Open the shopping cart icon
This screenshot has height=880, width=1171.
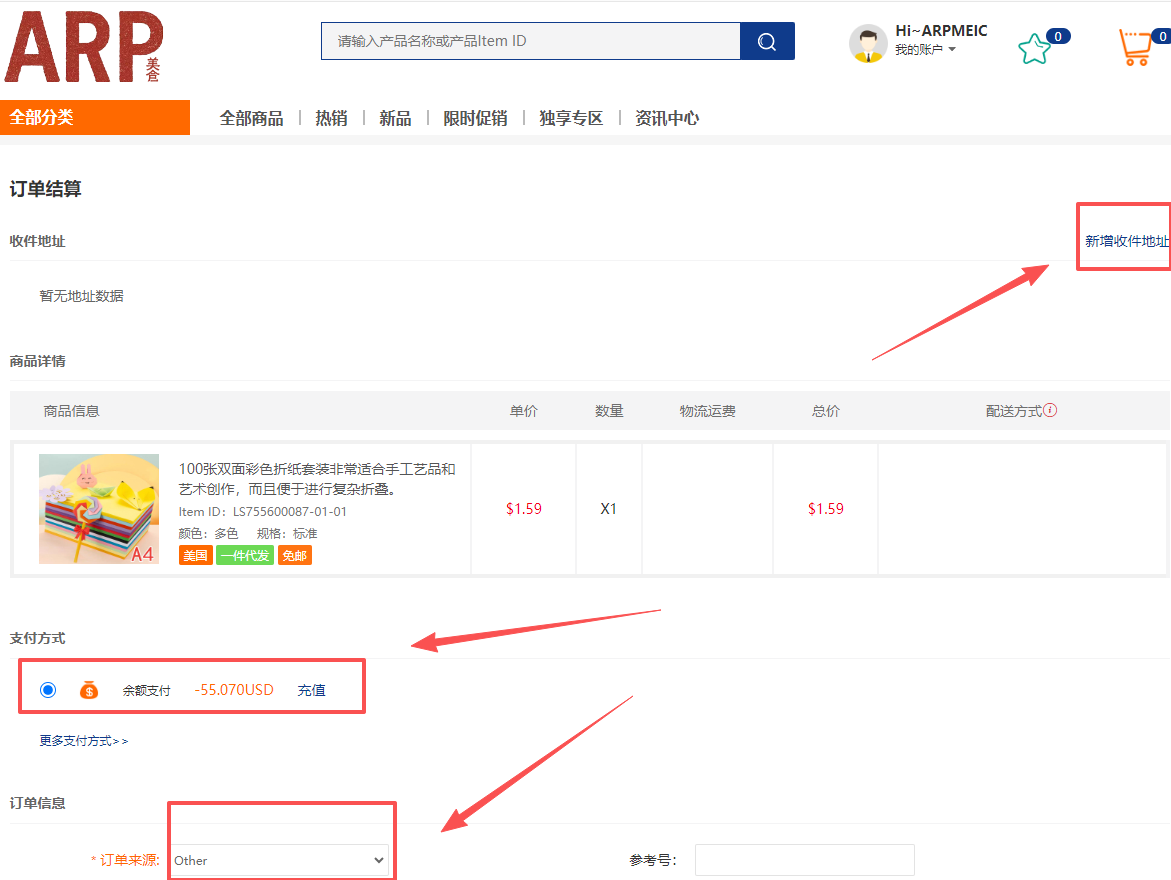click(1135, 47)
